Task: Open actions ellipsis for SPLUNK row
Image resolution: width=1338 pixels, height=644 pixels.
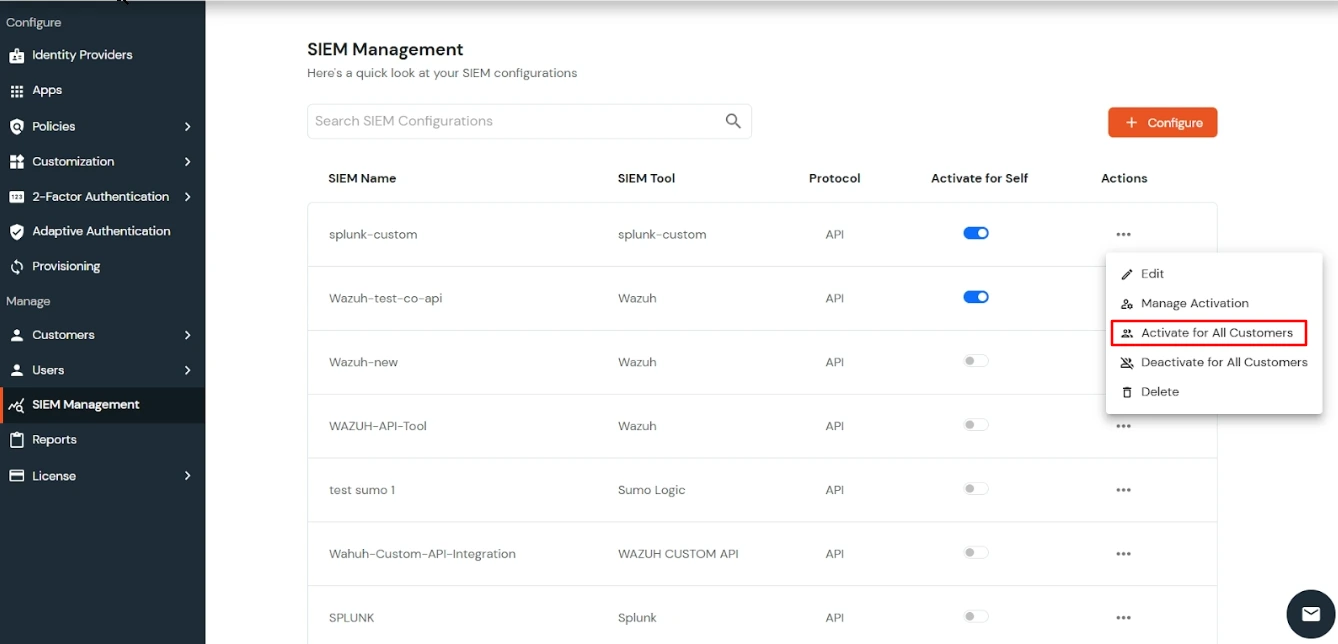Action: (x=1123, y=618)
